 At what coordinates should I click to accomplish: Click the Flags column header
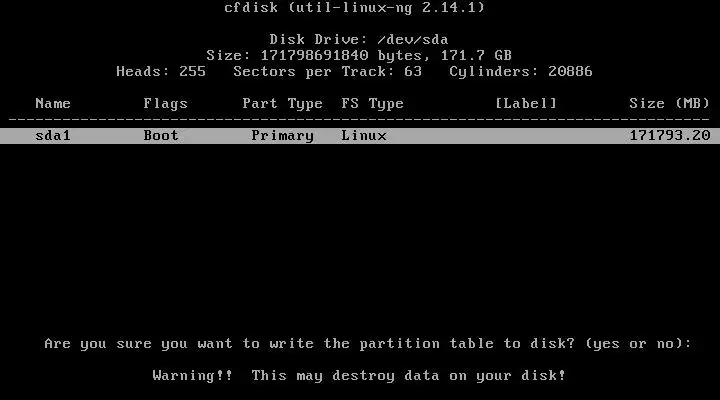[x=165, y=104]
